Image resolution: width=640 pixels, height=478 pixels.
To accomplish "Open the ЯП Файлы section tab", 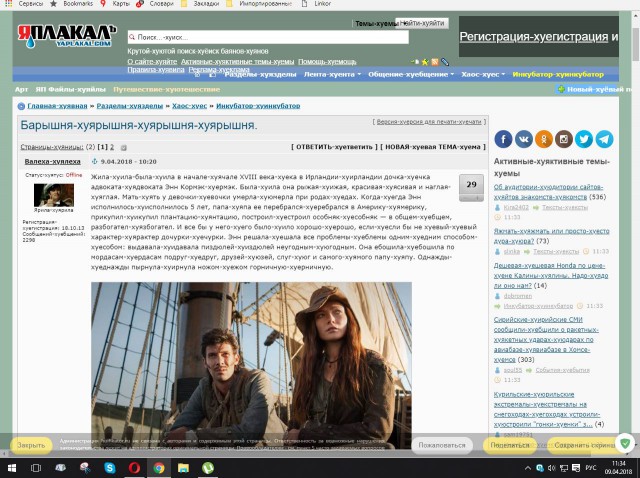I will coord(71,89).
